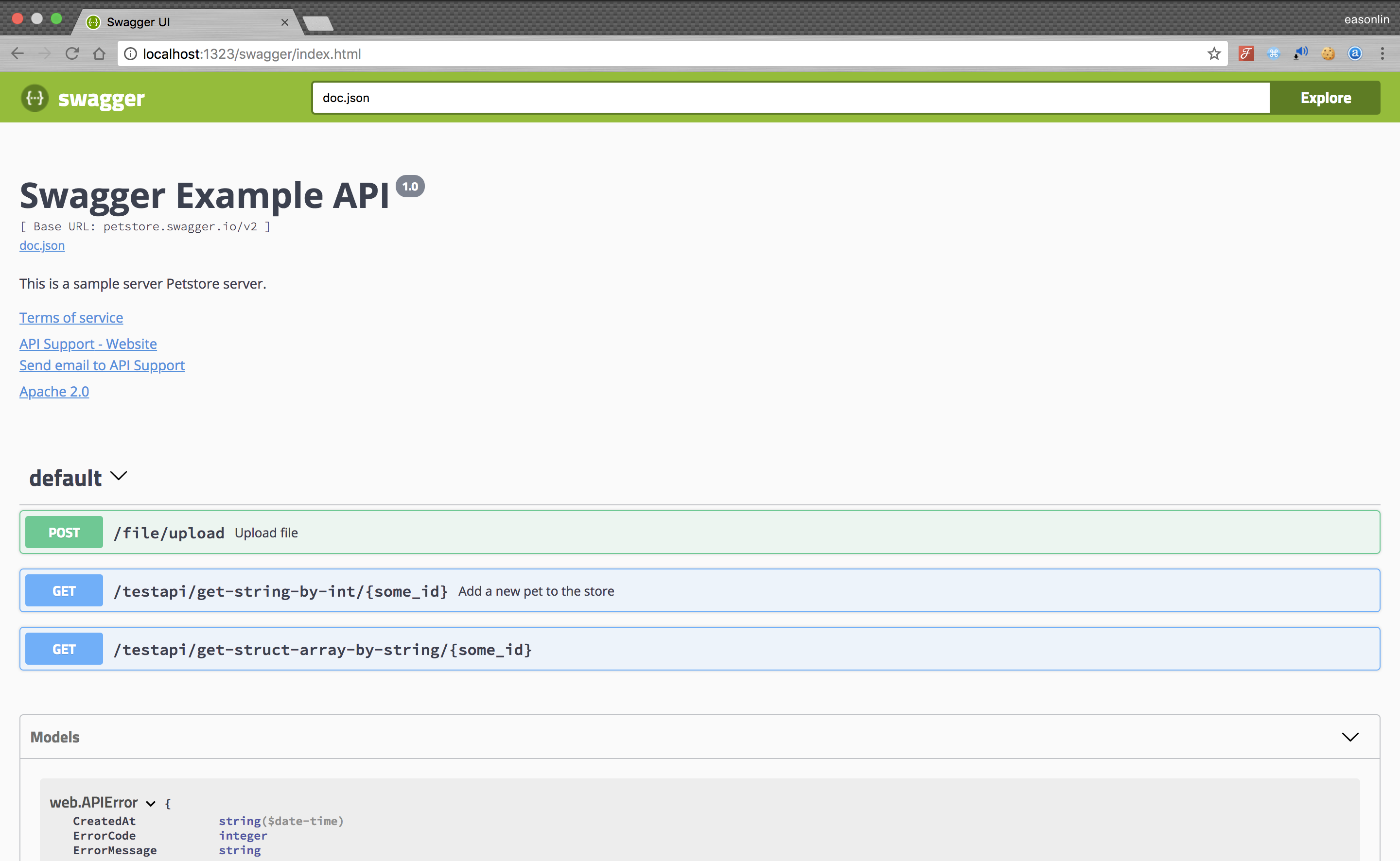Viewport: 1400px width, 861px height.
Task: Collapse the Models section
Action: tap(1350, 736)
